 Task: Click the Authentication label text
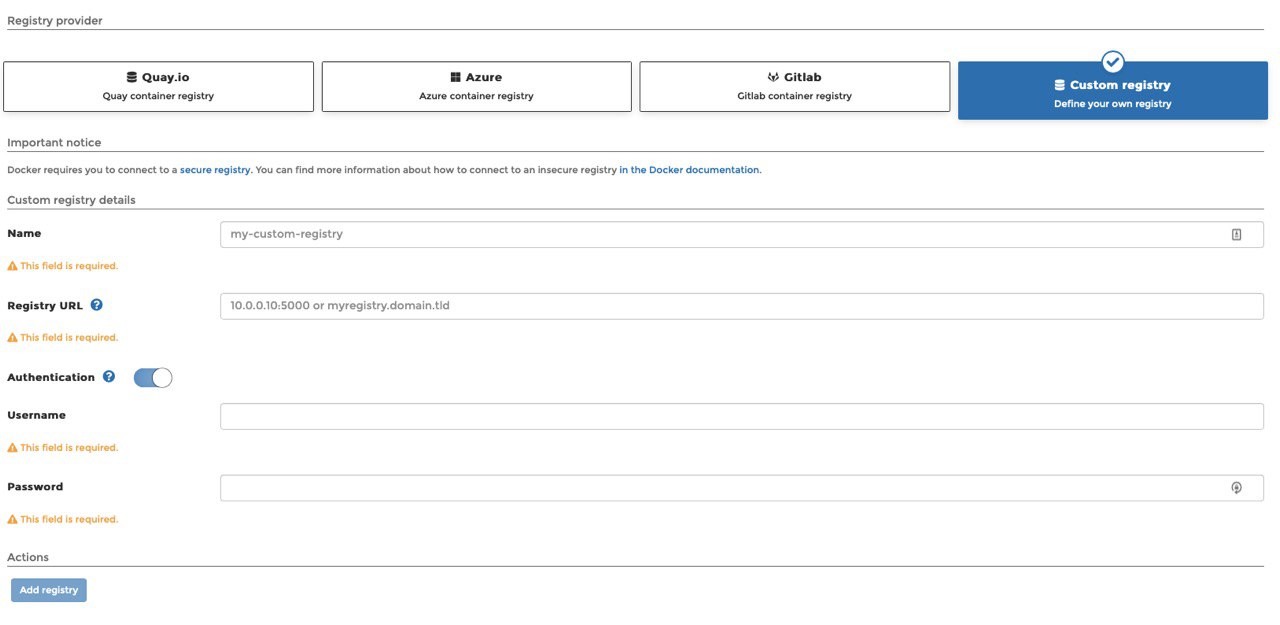pos(51,377)
